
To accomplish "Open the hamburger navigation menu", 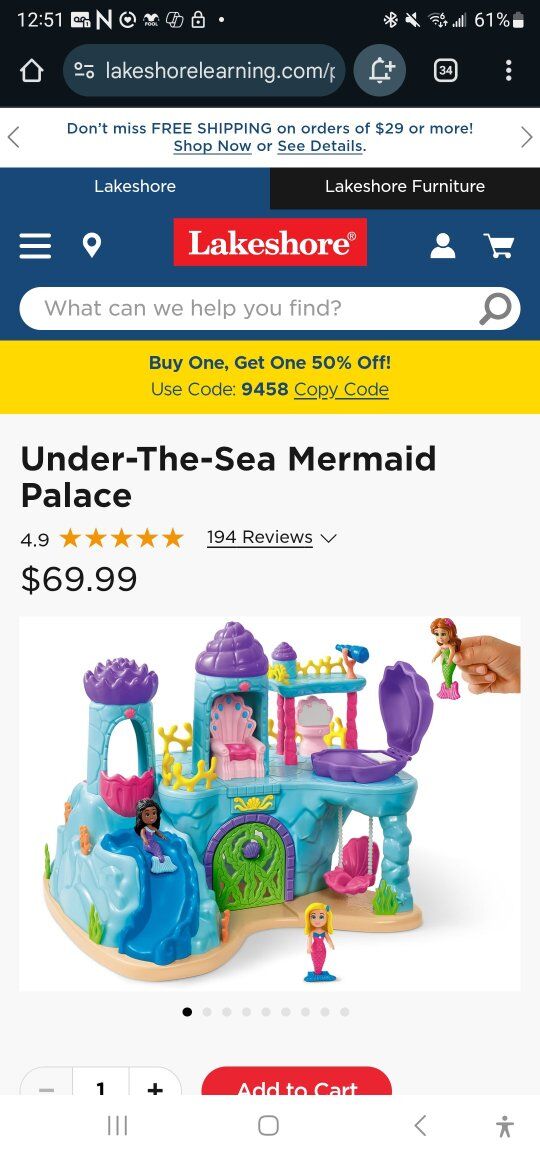I will (x=35, y=246).
